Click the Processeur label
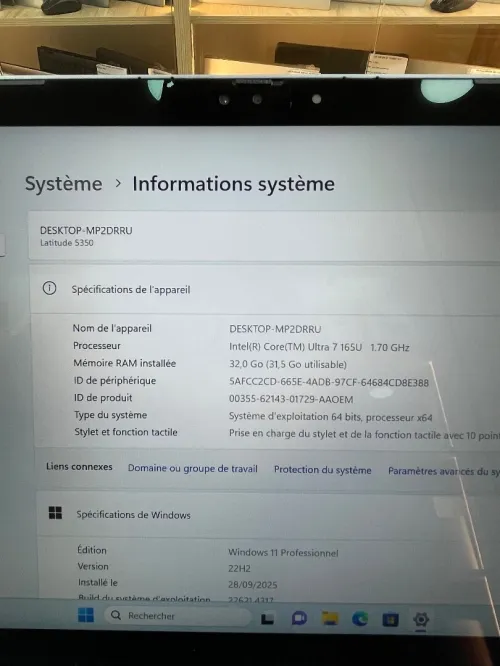The image size is (500, 666). tap(97, 346)
